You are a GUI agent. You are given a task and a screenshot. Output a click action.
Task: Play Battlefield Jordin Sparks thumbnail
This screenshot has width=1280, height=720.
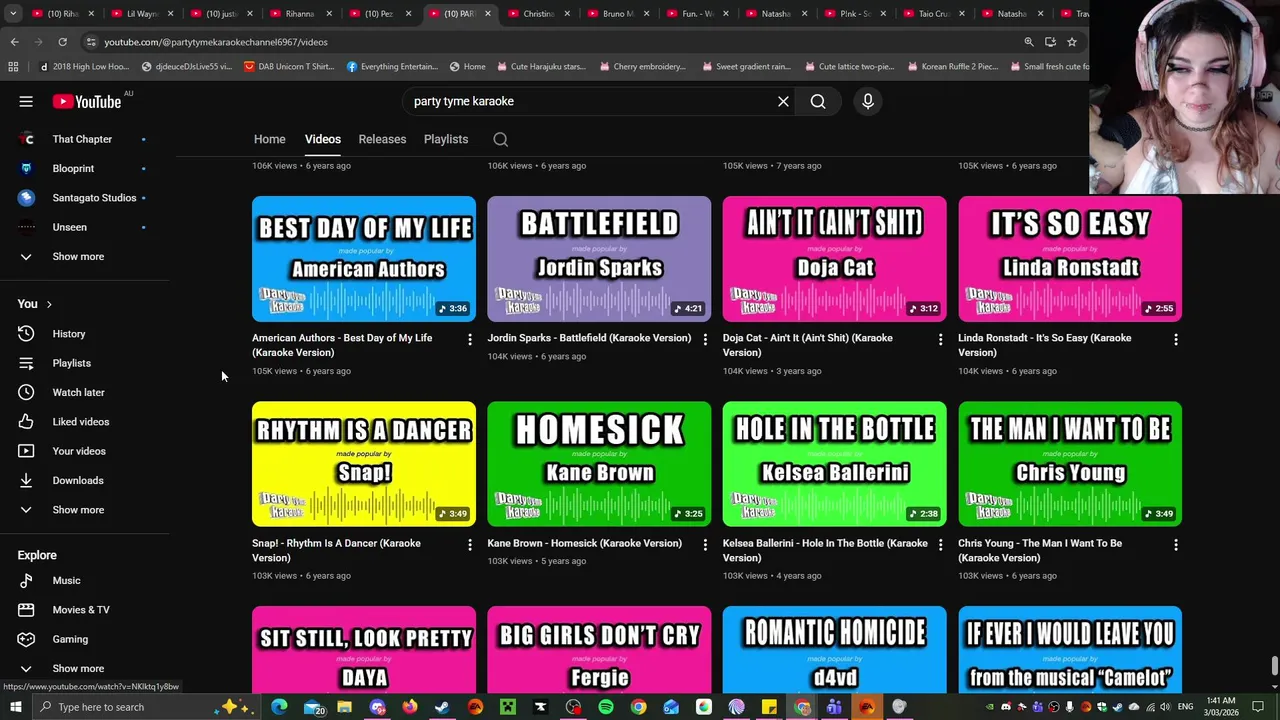[599, 259]
